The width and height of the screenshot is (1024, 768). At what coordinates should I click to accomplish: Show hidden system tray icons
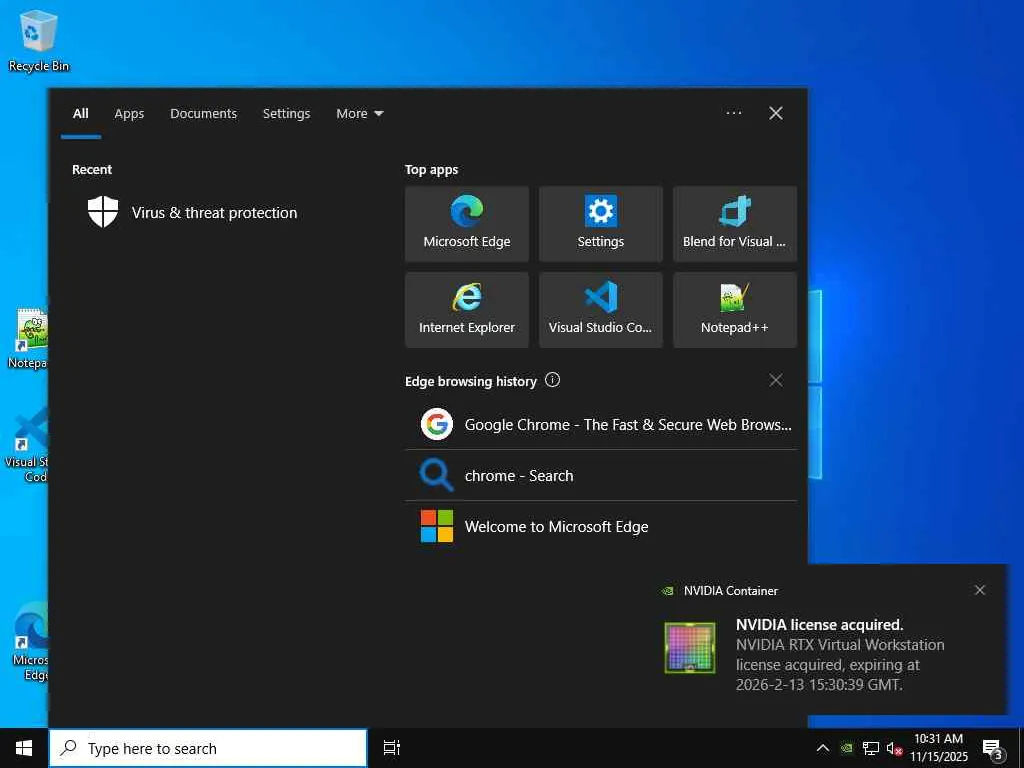[822, 748]
